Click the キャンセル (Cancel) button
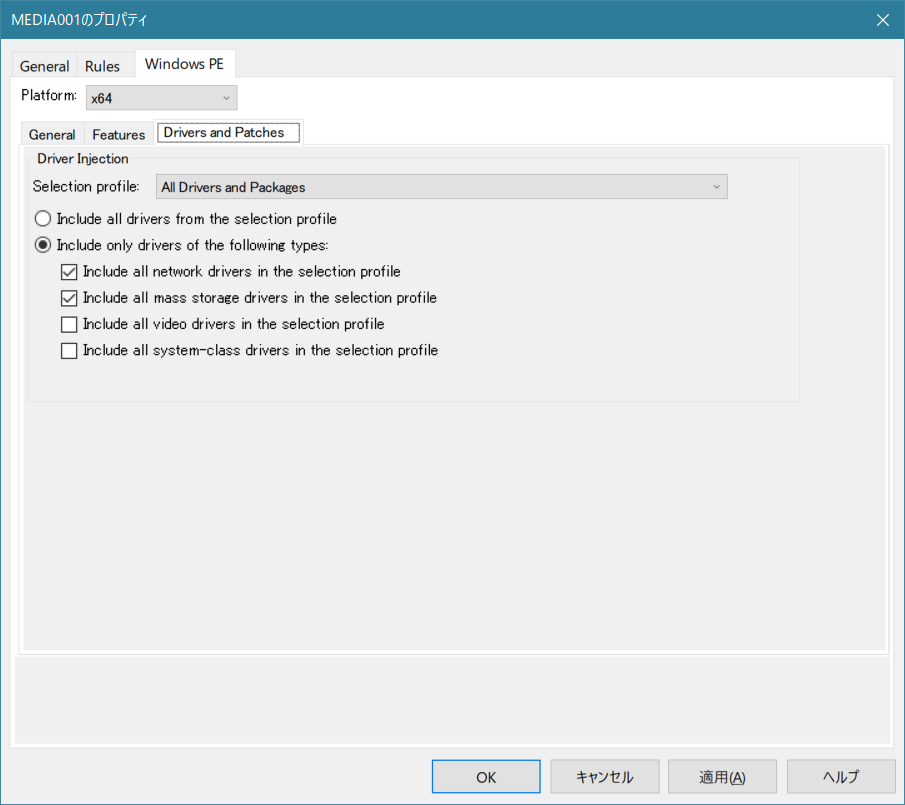 [x=605, y=777]
